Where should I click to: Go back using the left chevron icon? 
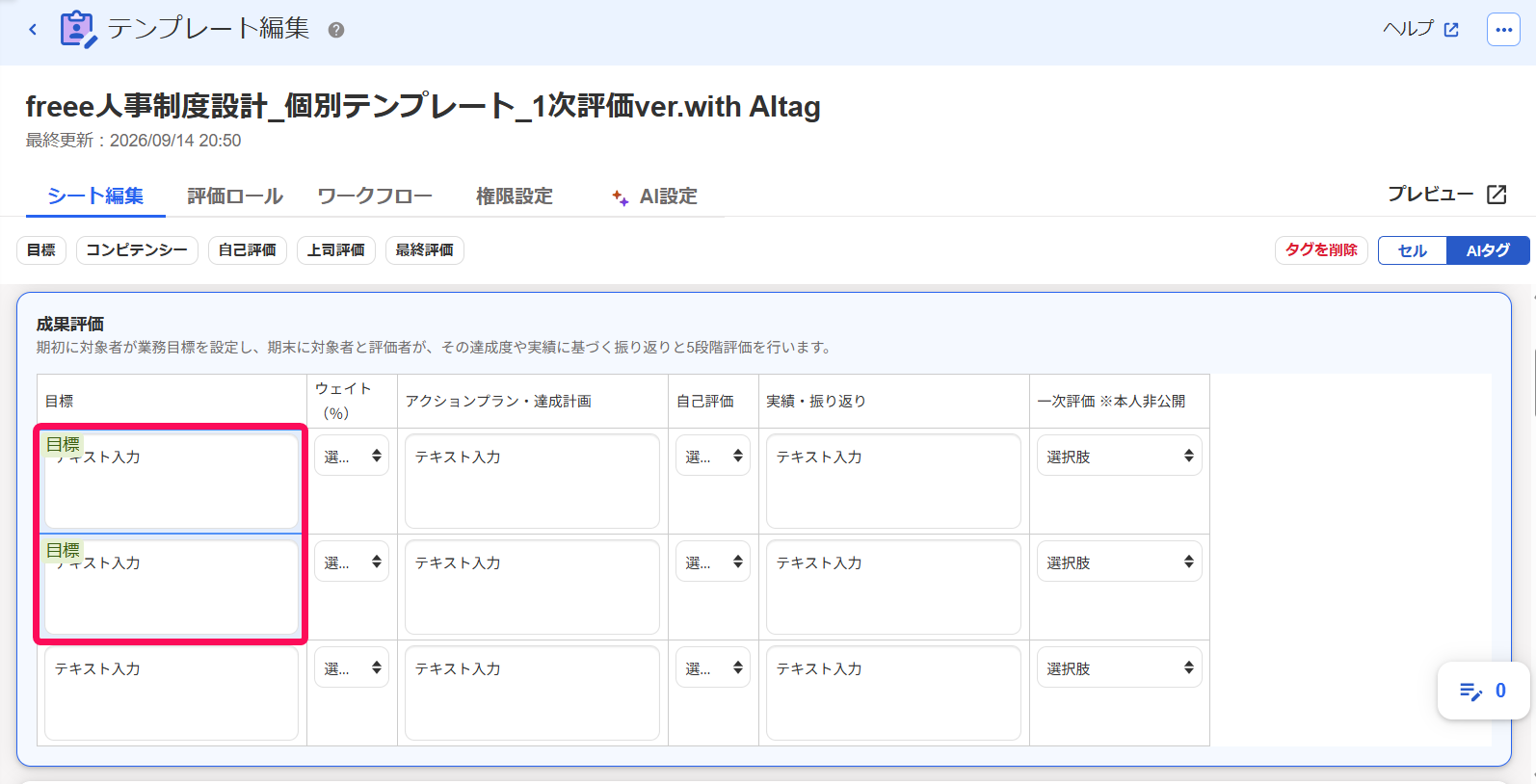pos(33,29)
